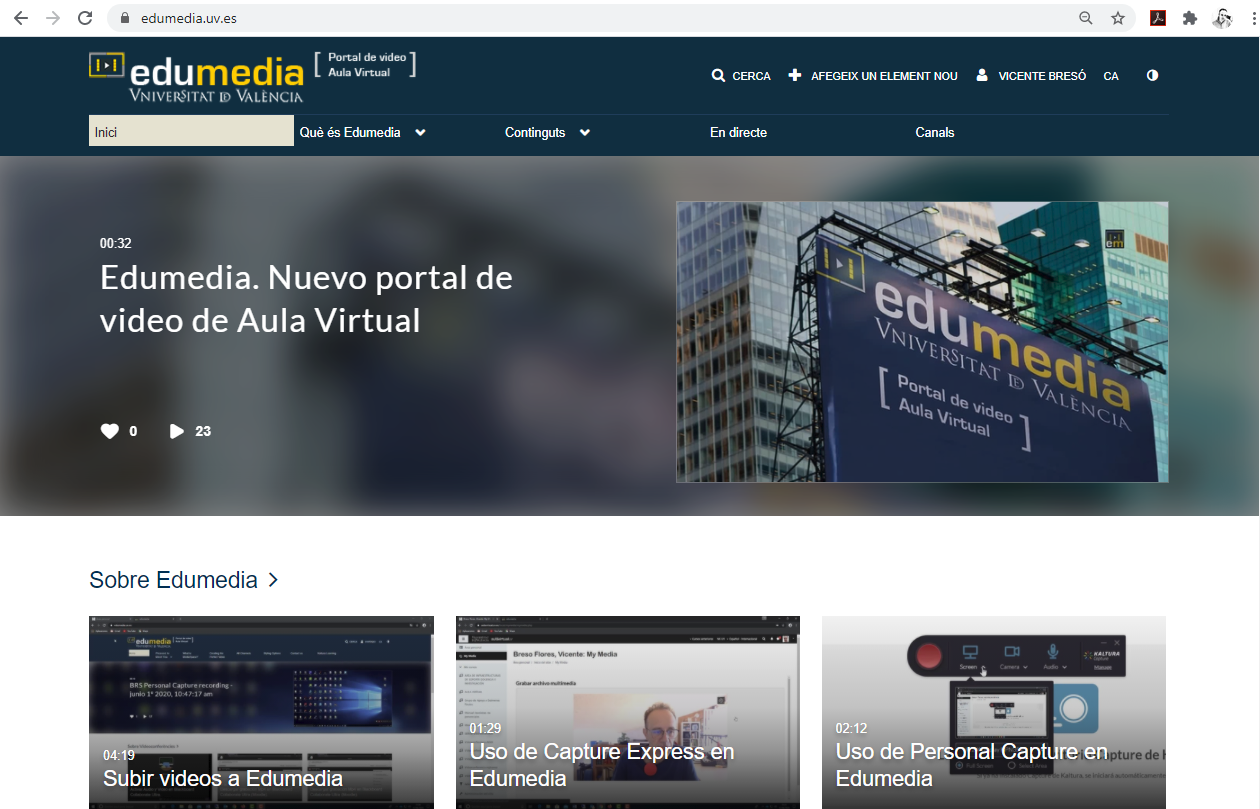Go to the Canals menu item
Image resolution: width=1260 pixels, height=809 pixels.
(x=935, y=132)
